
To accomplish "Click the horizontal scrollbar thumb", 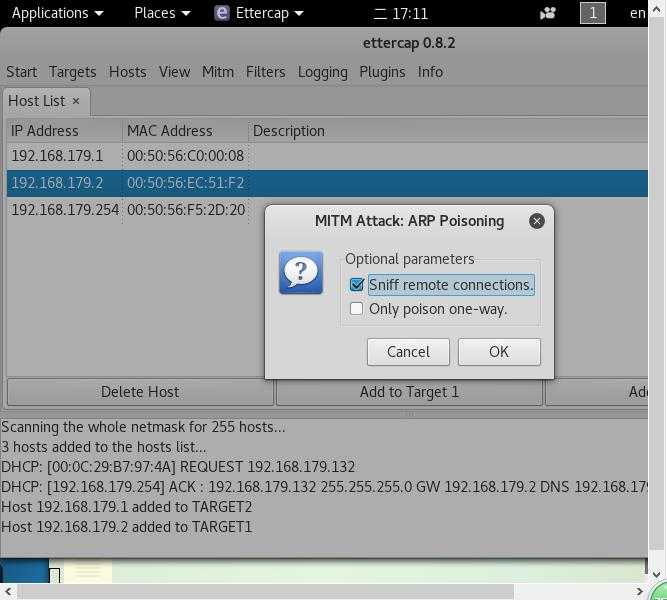I will (x=265, y=591).
